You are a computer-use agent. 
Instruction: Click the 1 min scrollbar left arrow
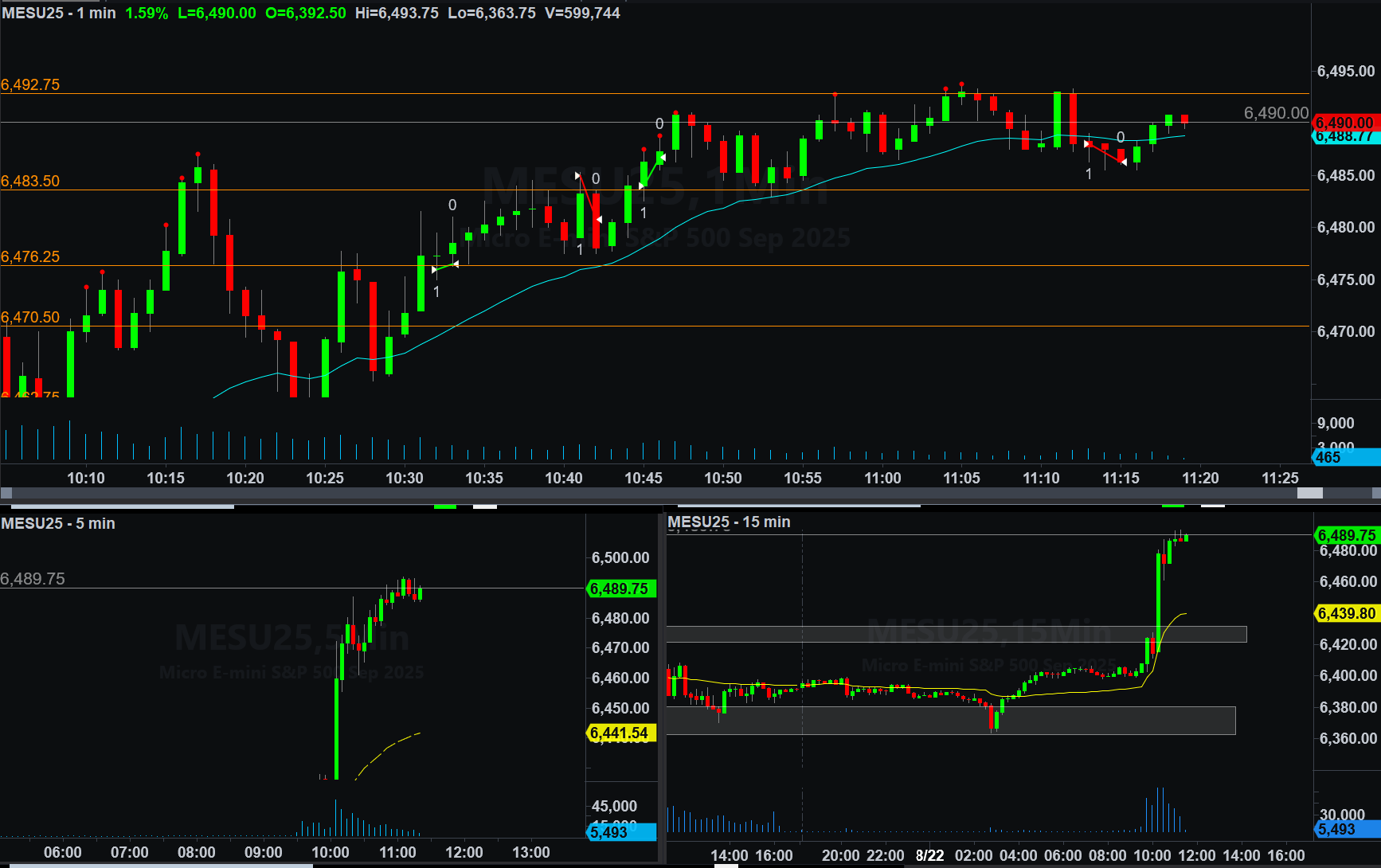click(6, 493)
